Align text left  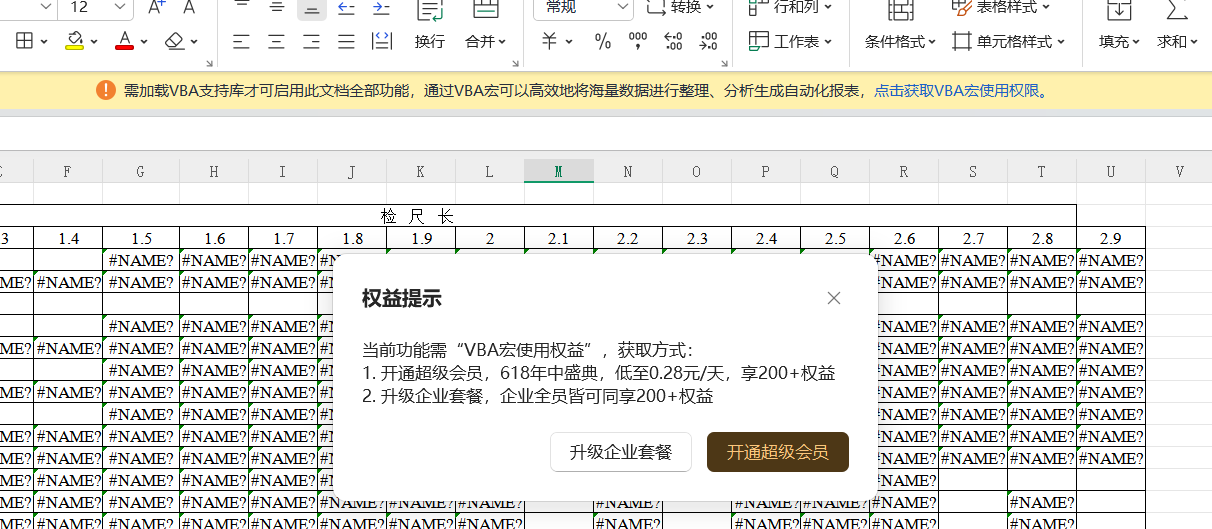241,41
